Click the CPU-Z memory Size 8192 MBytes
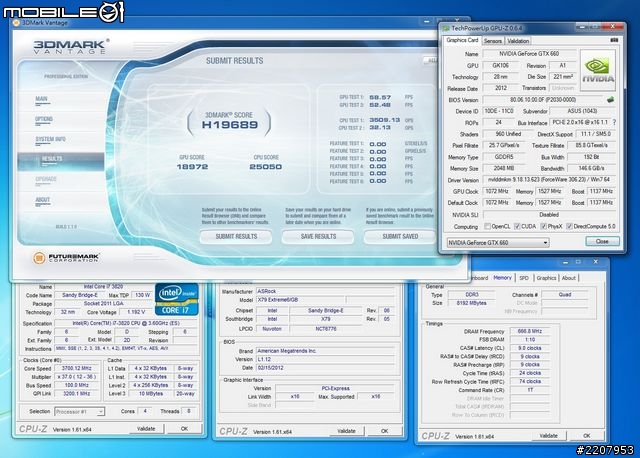640x458 pixels. [472, 303]
